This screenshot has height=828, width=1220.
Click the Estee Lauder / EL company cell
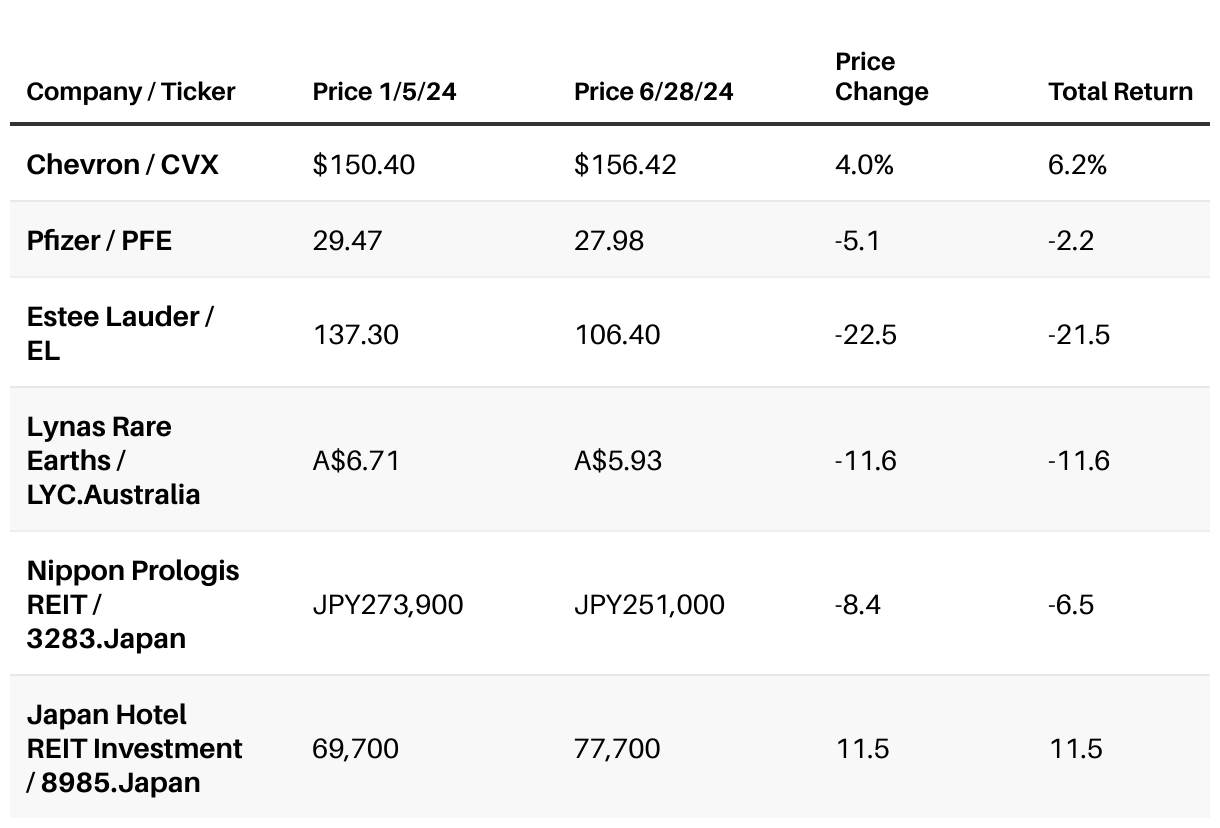point(119,333)
